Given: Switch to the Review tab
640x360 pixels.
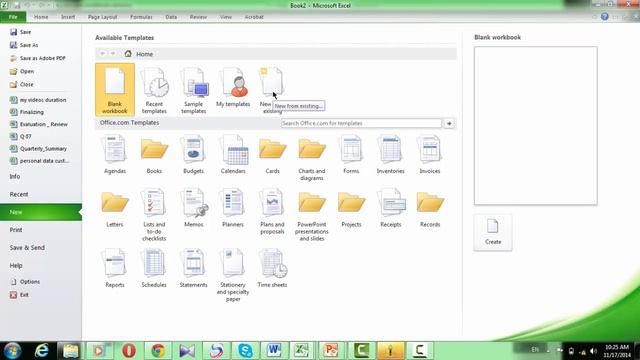Looking at the screenshot, I should [x=198, y=17].
